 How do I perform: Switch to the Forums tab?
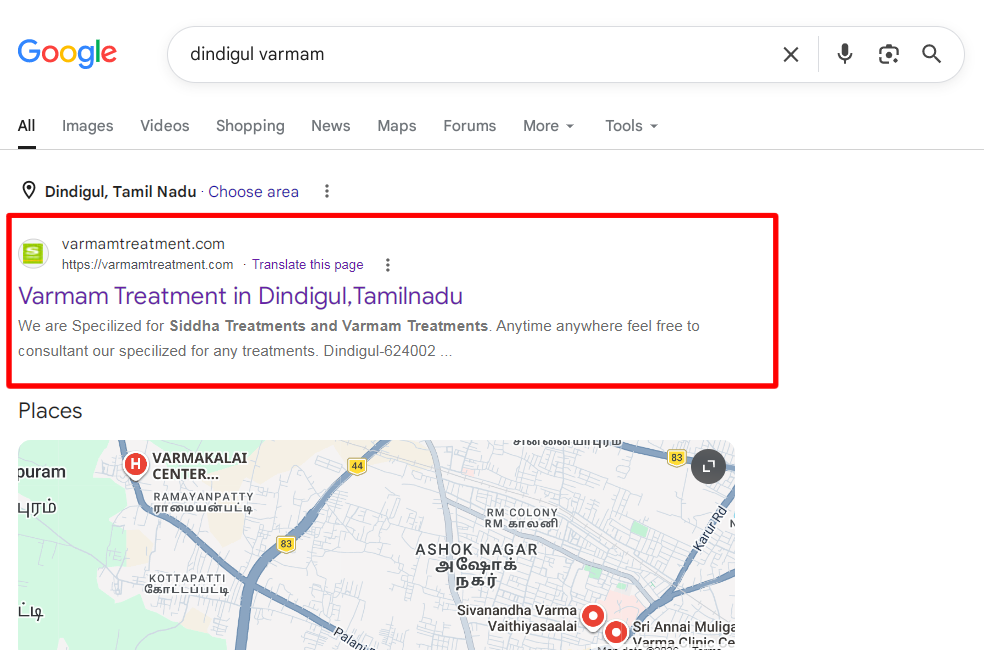pos(469,126)
